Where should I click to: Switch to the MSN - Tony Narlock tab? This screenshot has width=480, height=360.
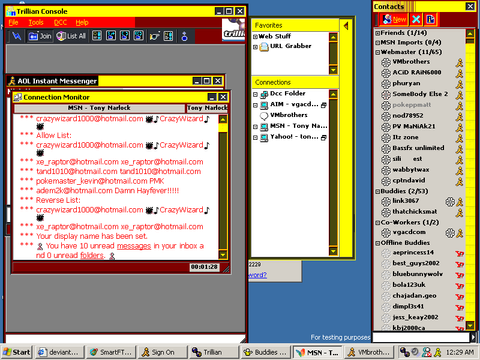point(99,108)
